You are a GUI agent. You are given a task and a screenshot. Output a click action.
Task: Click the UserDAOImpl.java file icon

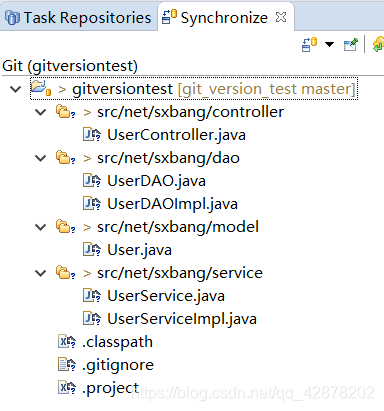[92, 204]
